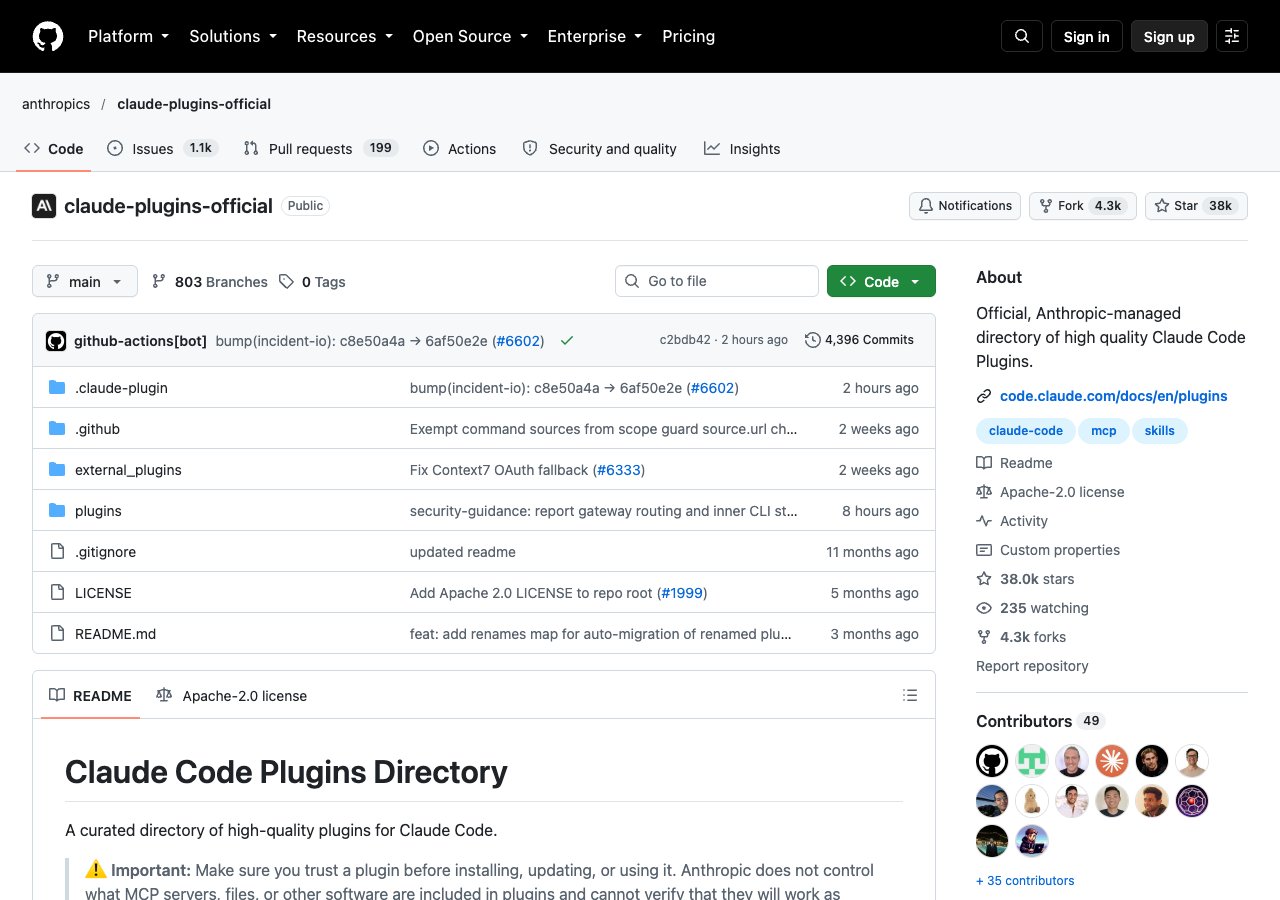Open the green Code dropdown

881,281
